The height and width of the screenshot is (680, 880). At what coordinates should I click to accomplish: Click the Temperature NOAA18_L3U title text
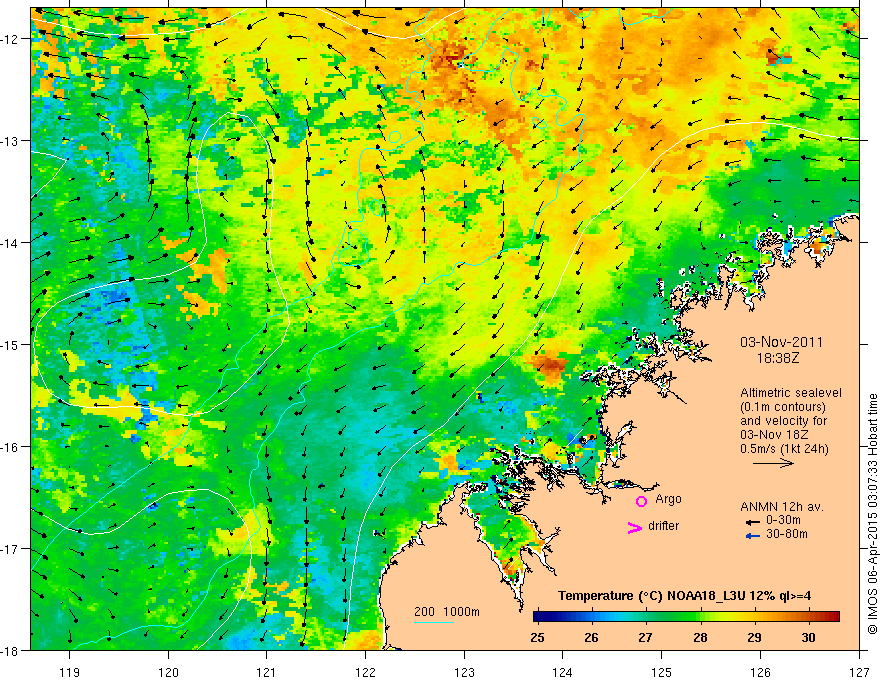pyautogui.click(x=684, y=596)
